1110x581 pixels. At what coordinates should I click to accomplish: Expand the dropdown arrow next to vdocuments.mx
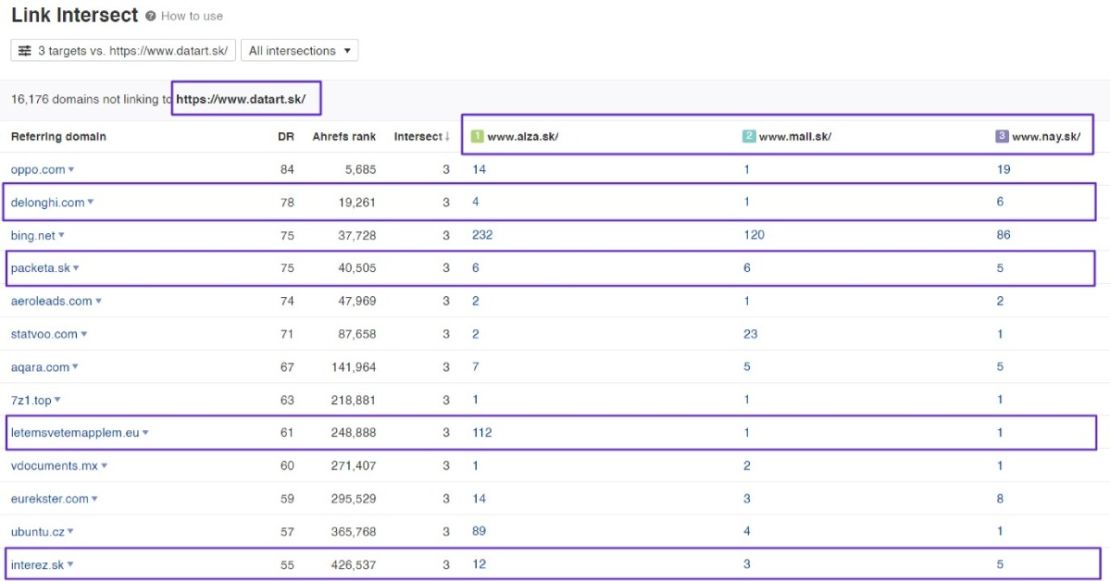(x=104, y=466)
